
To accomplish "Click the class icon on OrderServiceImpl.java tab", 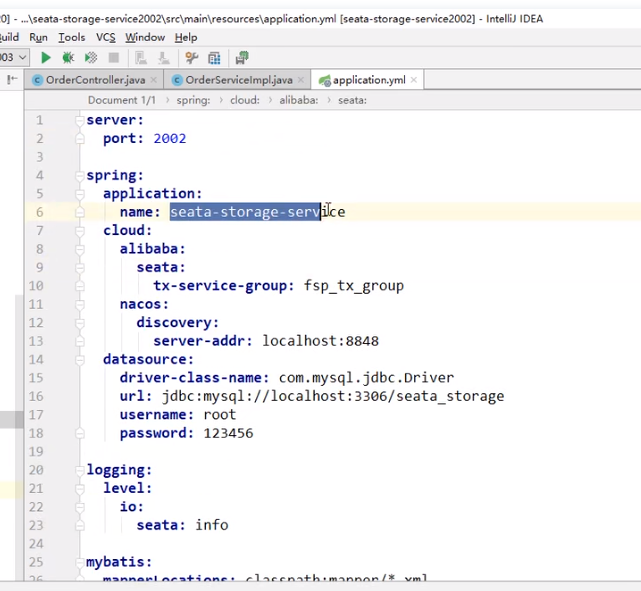I will point(177,80).
